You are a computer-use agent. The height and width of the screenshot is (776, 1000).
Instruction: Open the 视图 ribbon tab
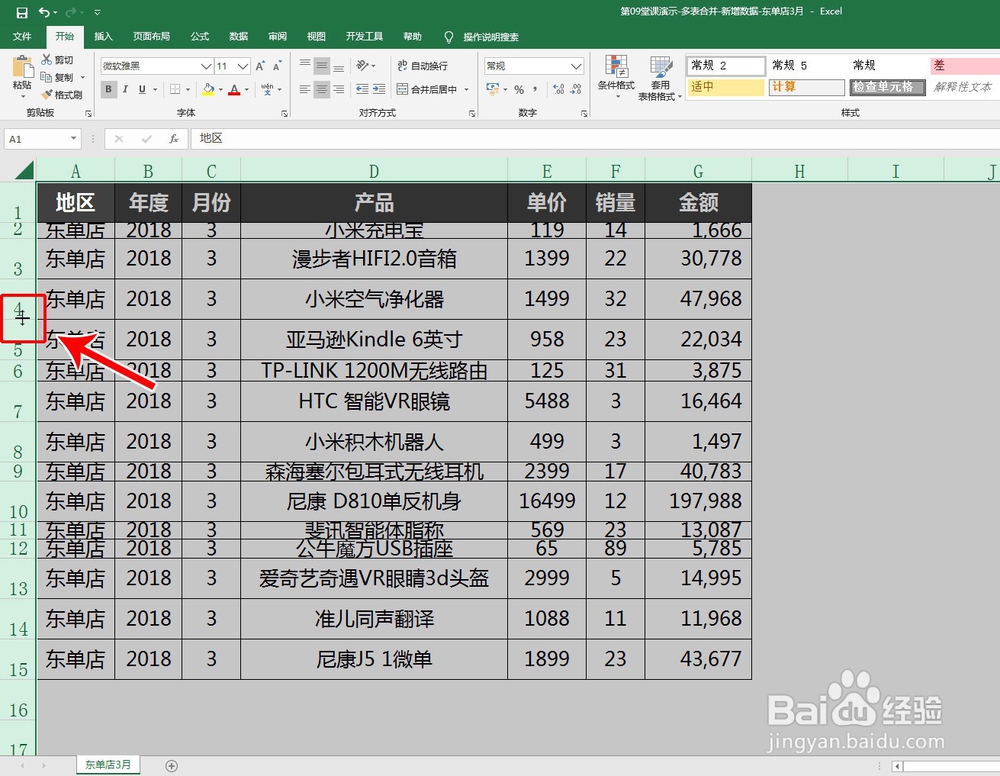[316, 36]
